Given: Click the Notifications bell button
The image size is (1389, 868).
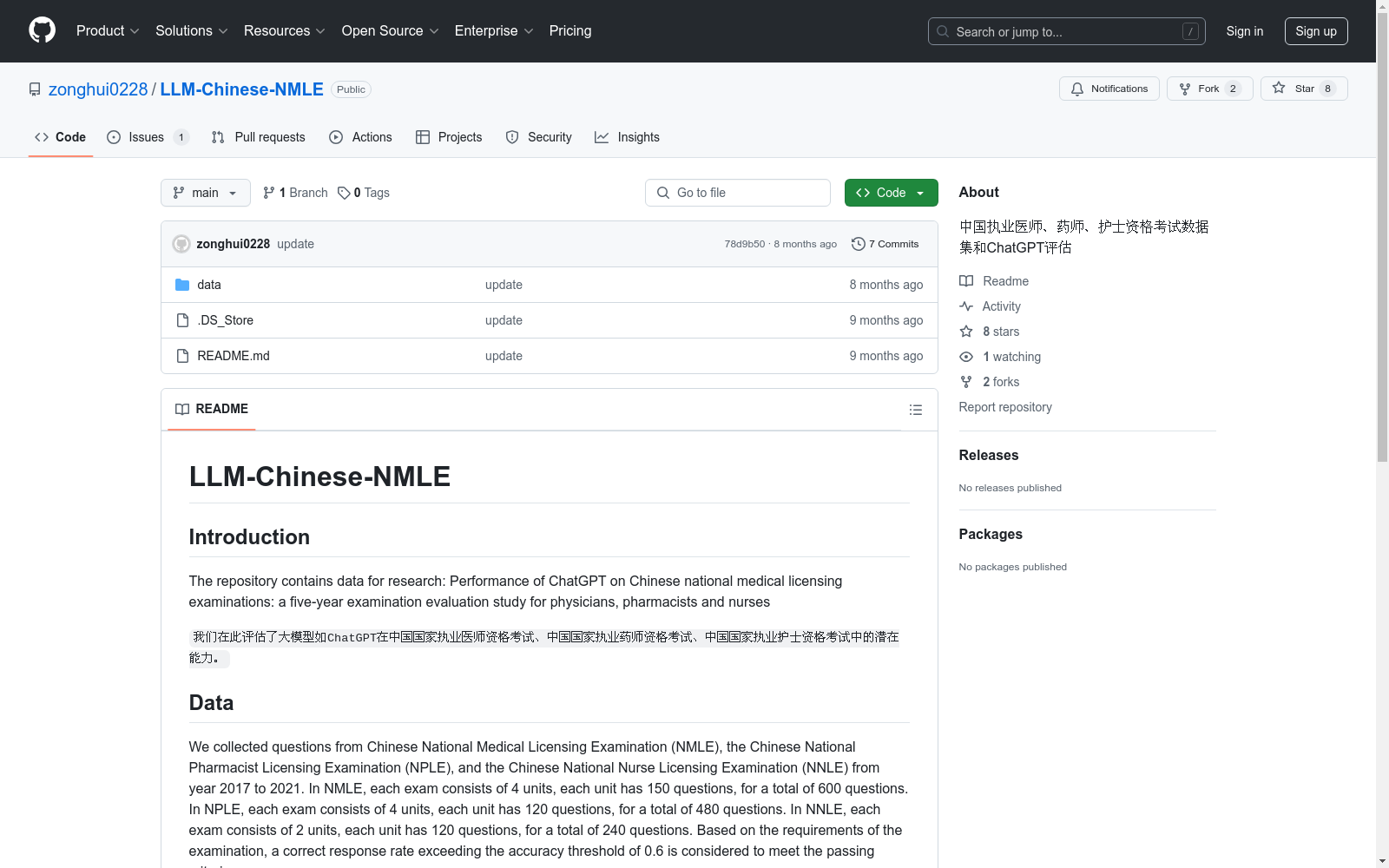Looking at the screenshot, I should [1109, 89].
